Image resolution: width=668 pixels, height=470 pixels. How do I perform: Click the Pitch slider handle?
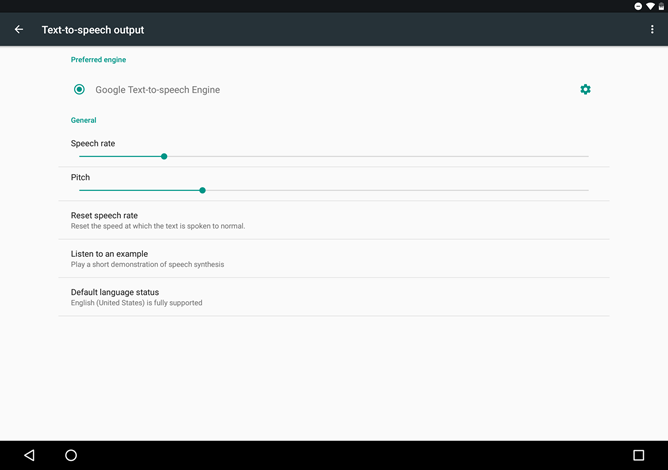point(202,190)
